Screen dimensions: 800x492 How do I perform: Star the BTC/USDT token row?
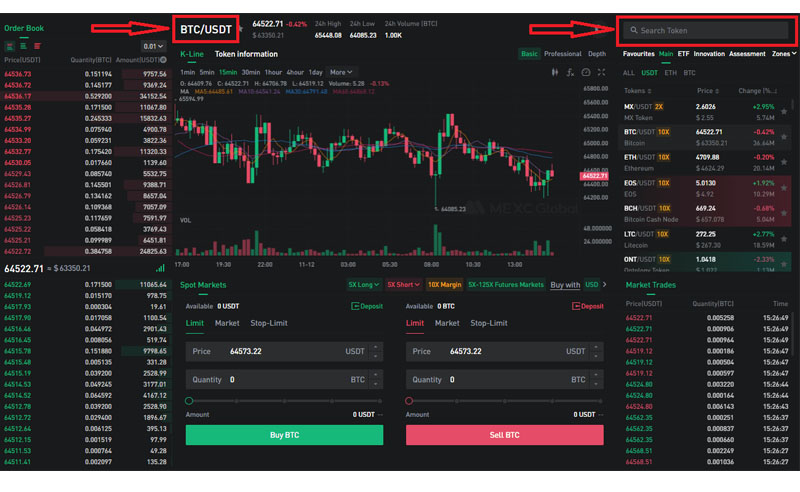[784, 137]
